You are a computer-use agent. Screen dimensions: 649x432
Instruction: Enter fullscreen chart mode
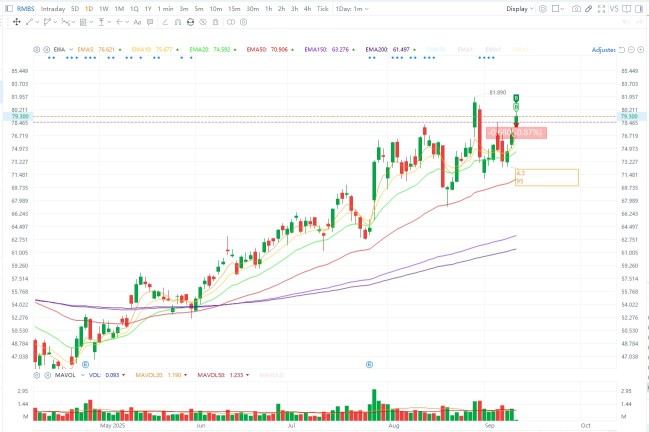click(601, 9)
